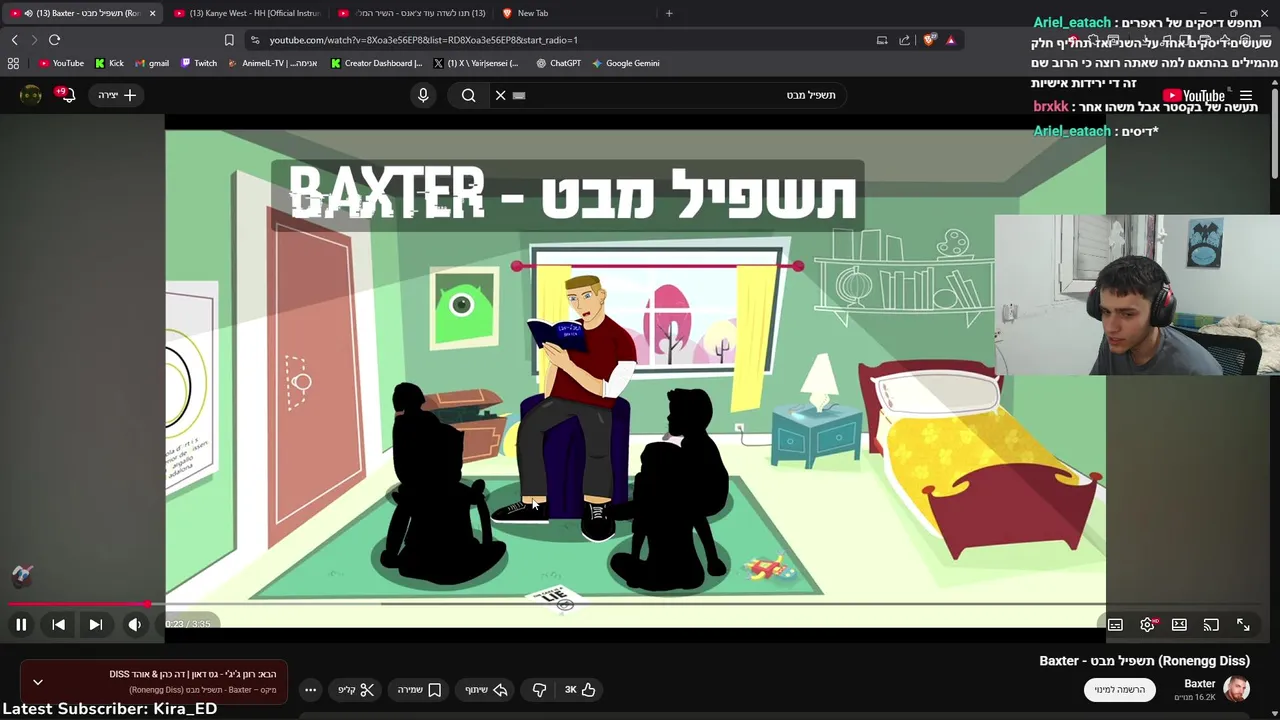Subscribe (הרשמה למינוי) to Baxter channel
Screen dimensions: 1280x720
[1119, 689]
